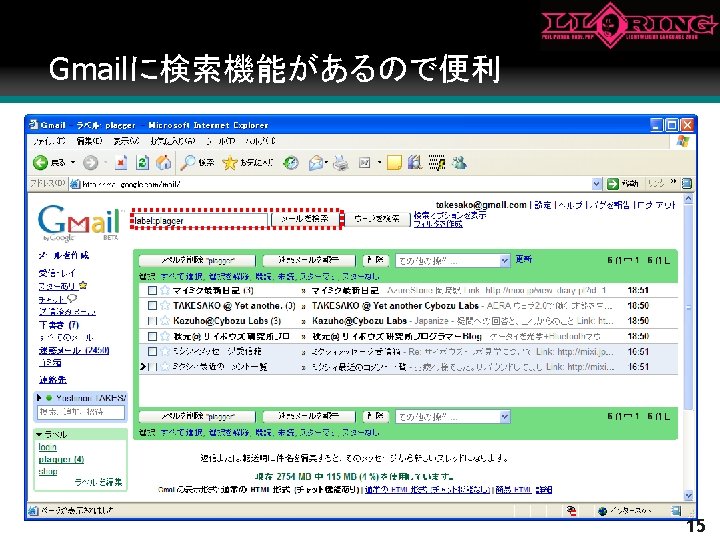Click the Messenger people toolbar icon

tap(459, 163)
